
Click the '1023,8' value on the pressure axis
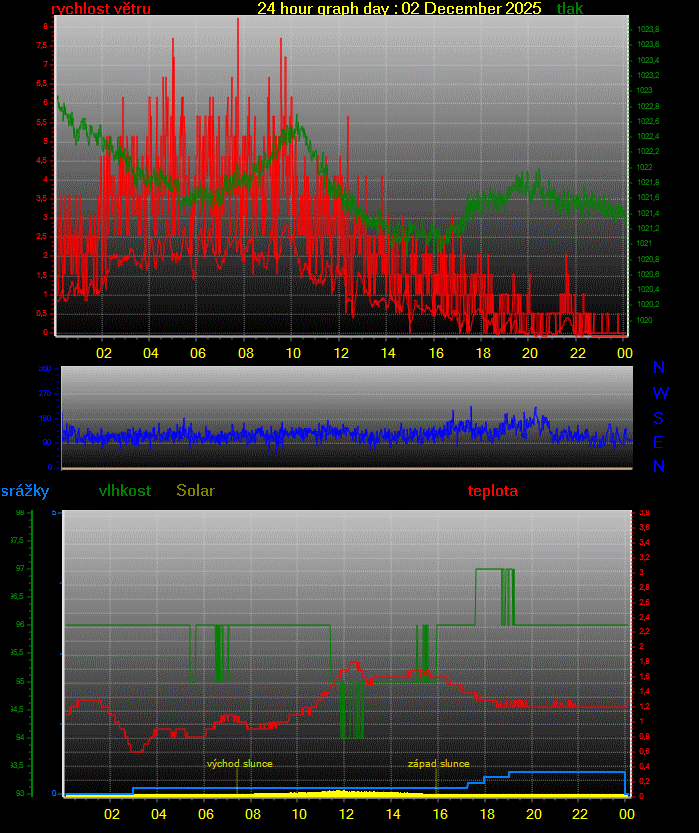[648, 29]
